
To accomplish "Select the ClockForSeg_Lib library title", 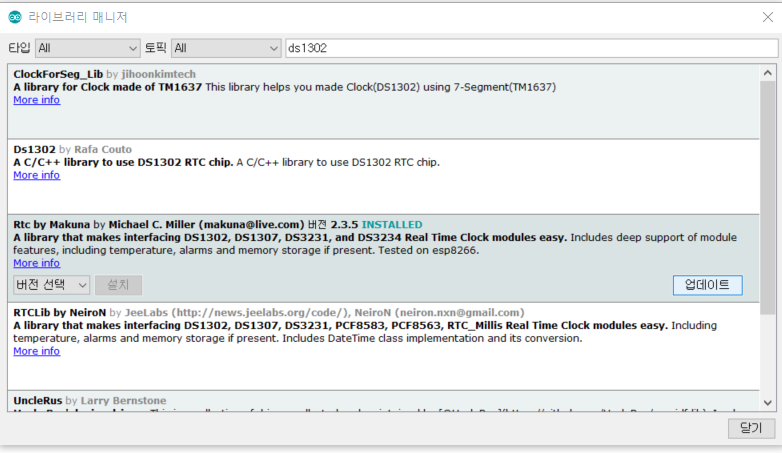I will tap(58, 74).
